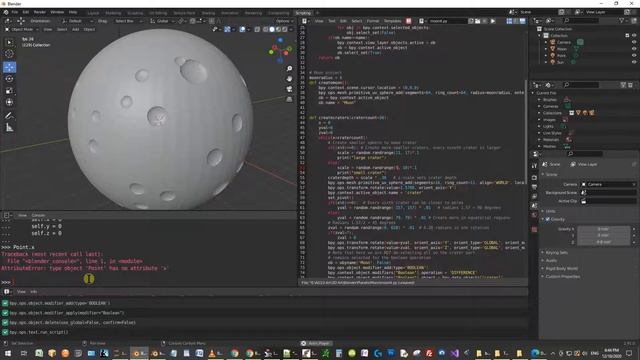Open the Window menu
The height and width of the screenshot is (360, 640).
pyautogui.click(x=57, y=12)
